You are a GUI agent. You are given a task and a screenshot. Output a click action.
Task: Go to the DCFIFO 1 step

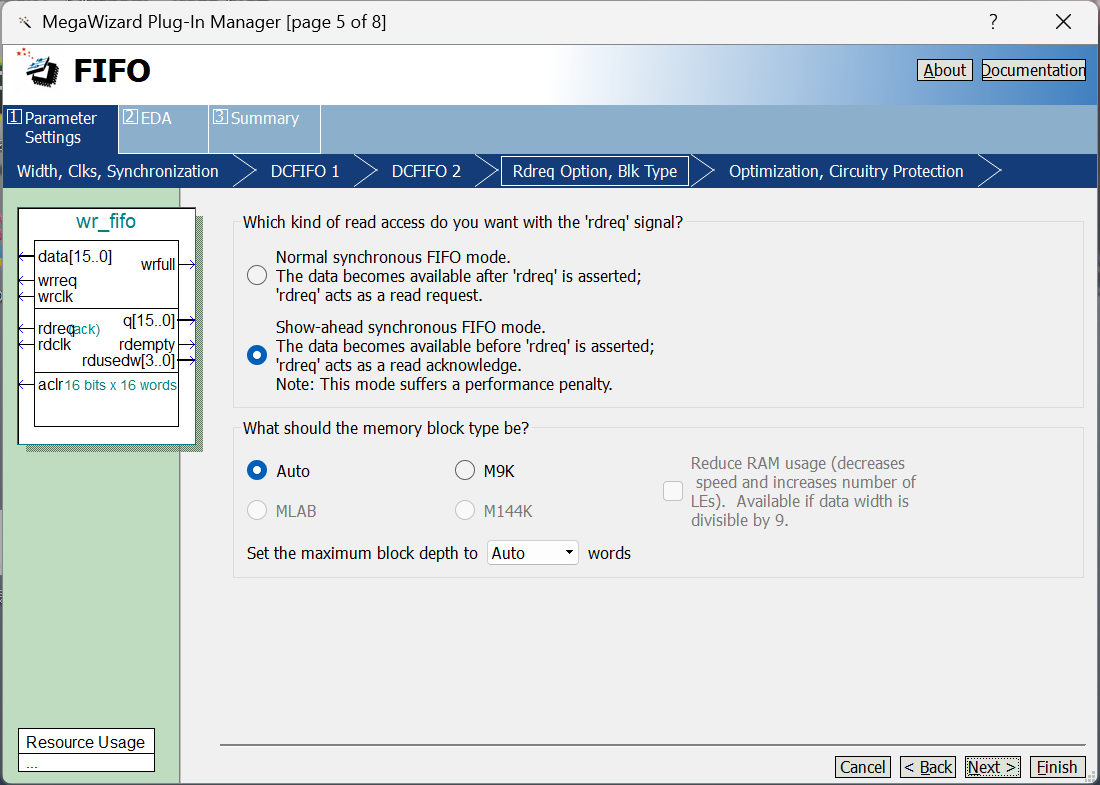point(305,171)
